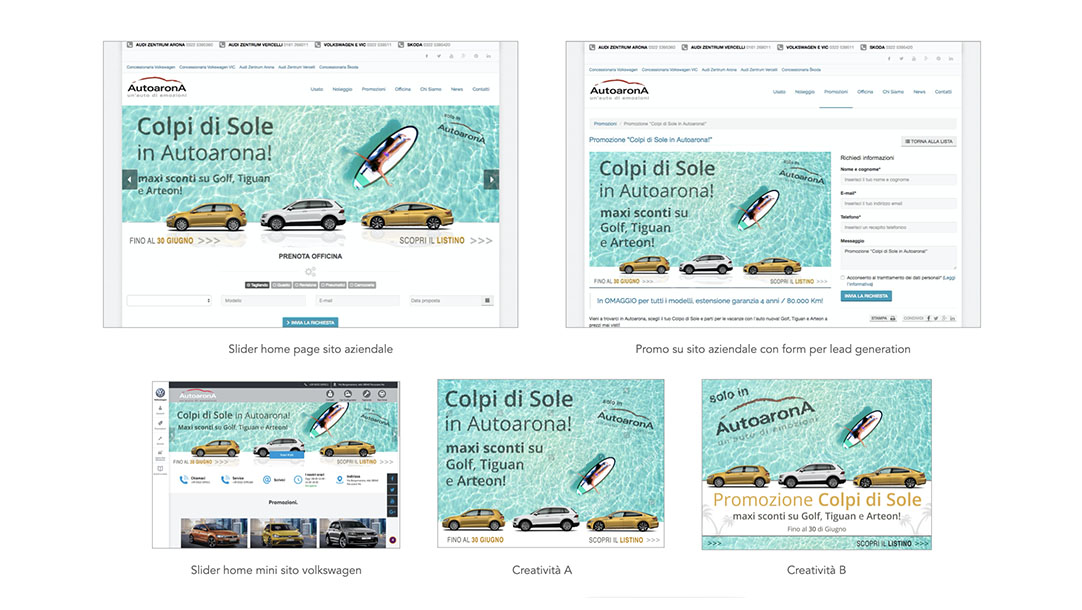Click Audi Zentrum Arona link in home page screenshot
This screenshot has width=1082, height=610.
click(x=257, y=67)
